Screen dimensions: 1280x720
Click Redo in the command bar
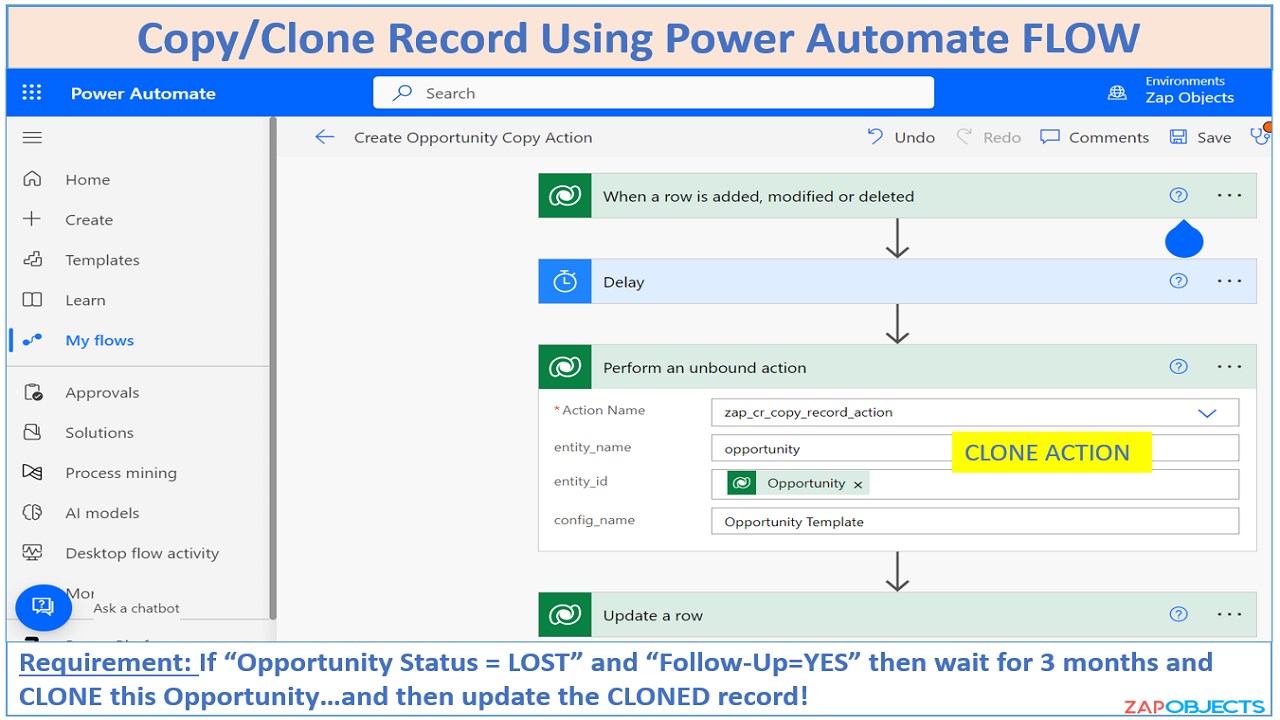pyautogui.click(x=988, y=137)
